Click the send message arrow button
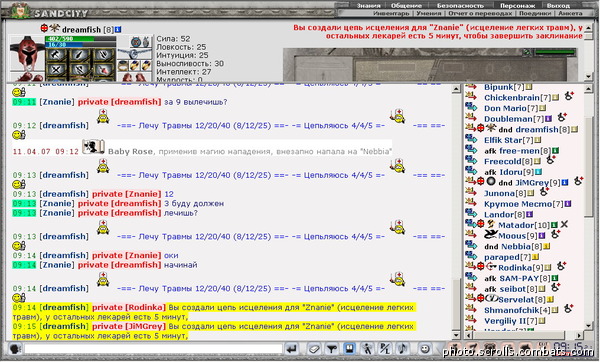Image resolution: width=600 pixels, height=362 pixels. pos(292,349)
